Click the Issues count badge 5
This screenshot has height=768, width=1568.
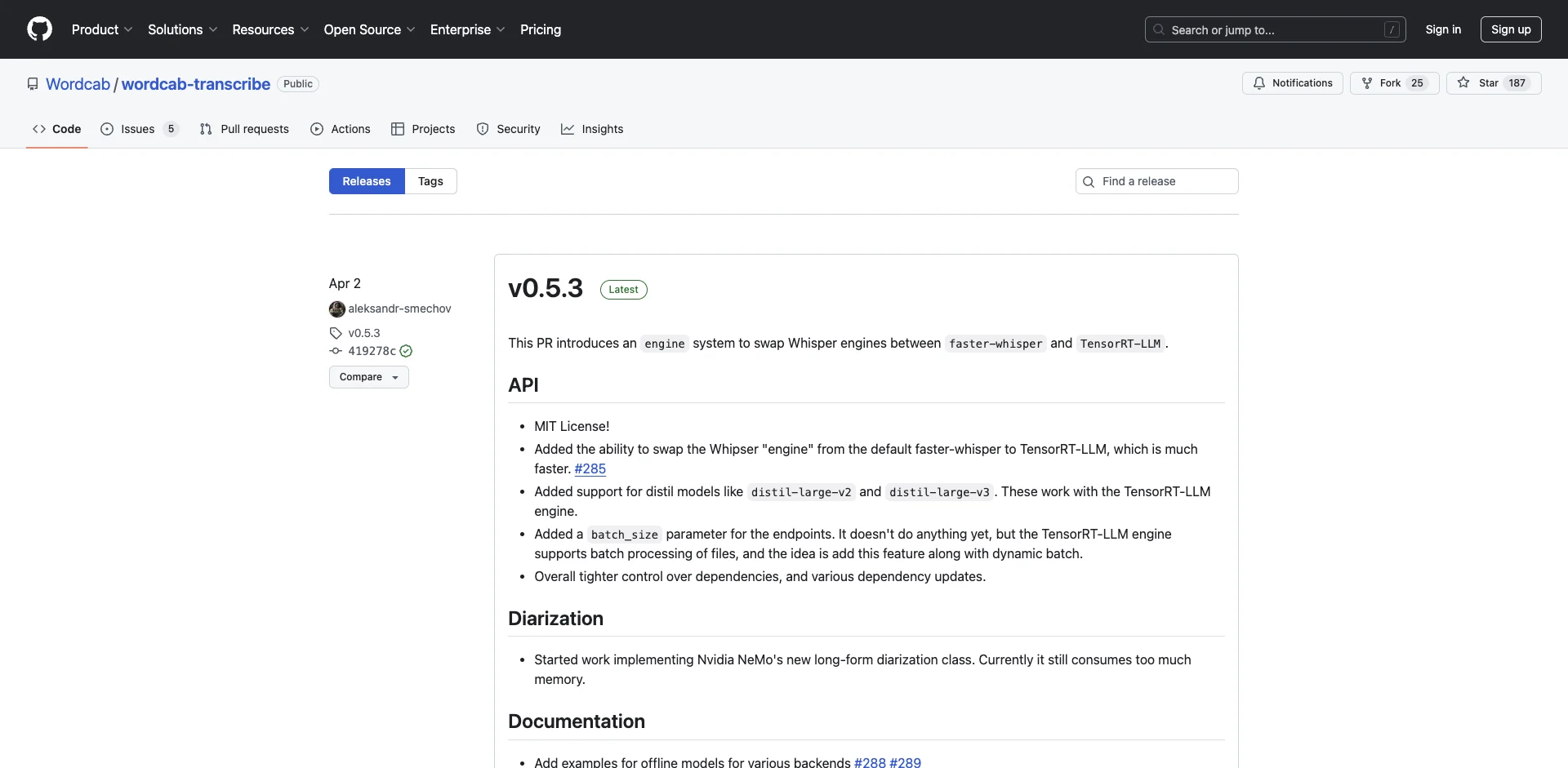tap(171, 129)
